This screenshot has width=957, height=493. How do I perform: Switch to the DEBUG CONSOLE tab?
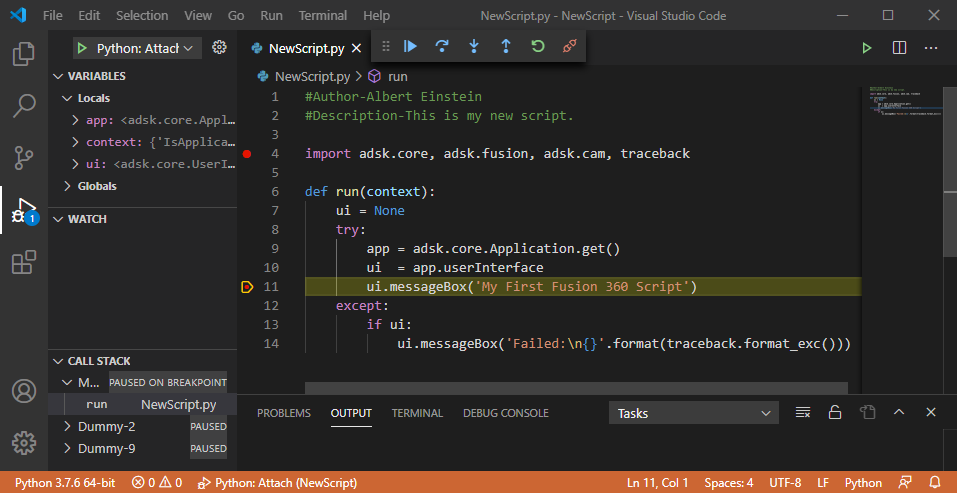point(506,413)
